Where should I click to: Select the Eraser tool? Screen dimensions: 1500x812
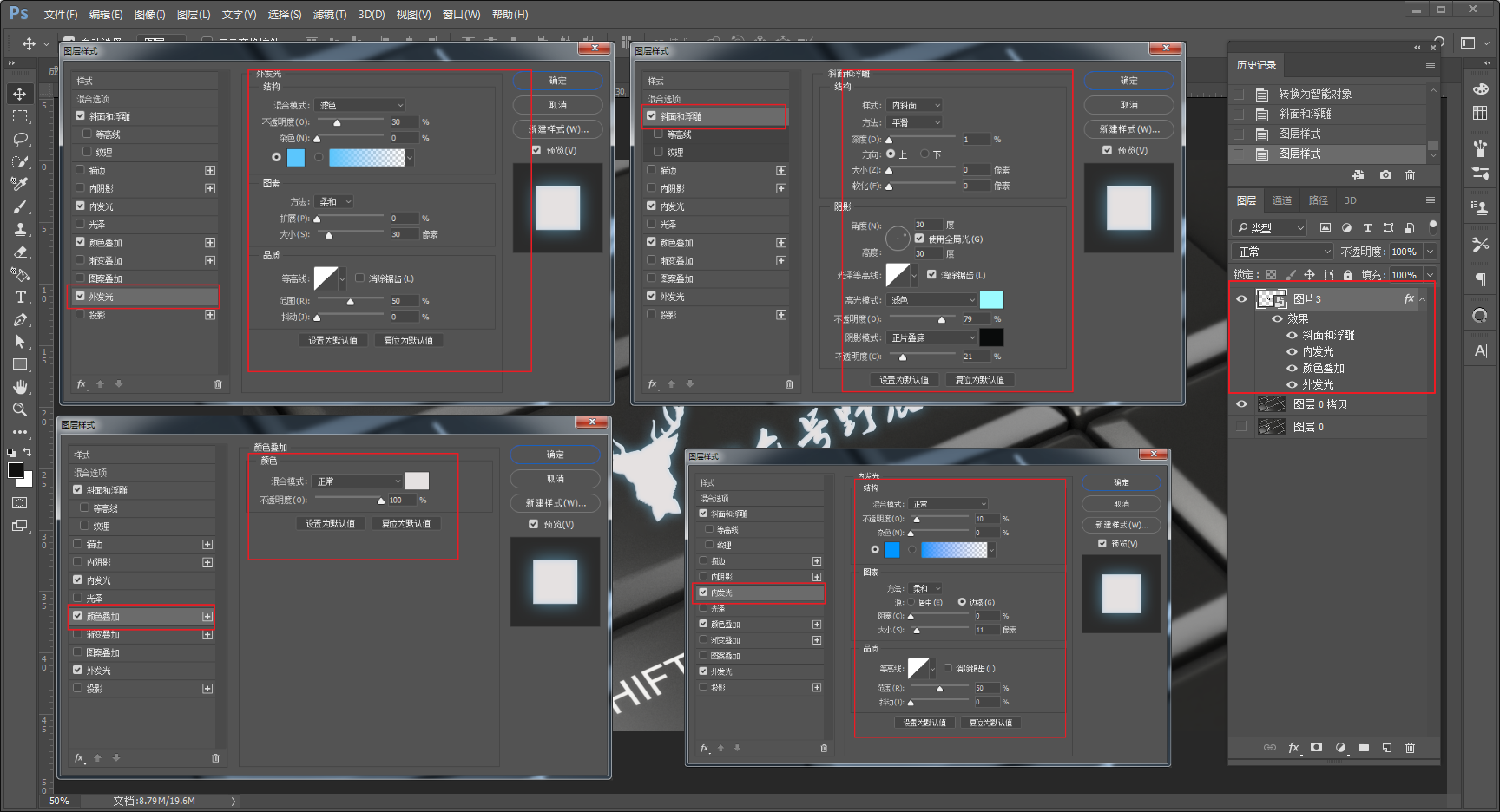tap(20, 252)
